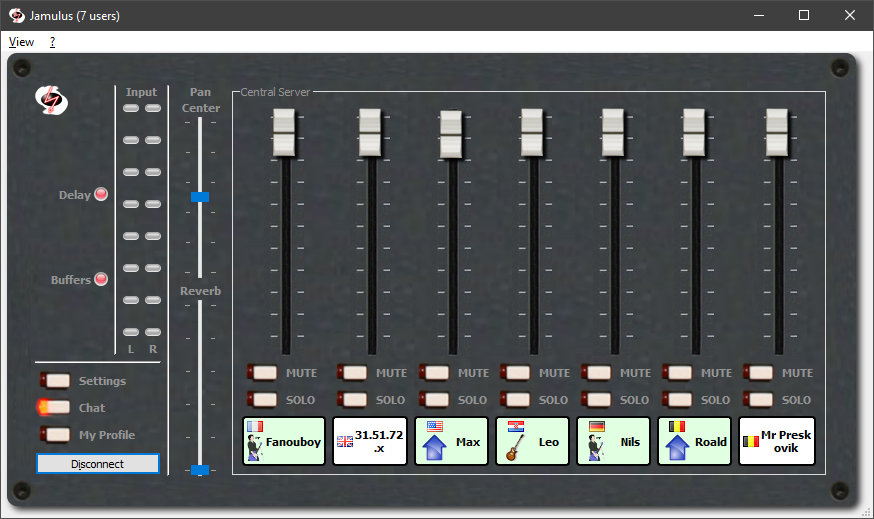Click the Max name label
The height and width of the screenshot is (519, 874).
coord(468,442)
